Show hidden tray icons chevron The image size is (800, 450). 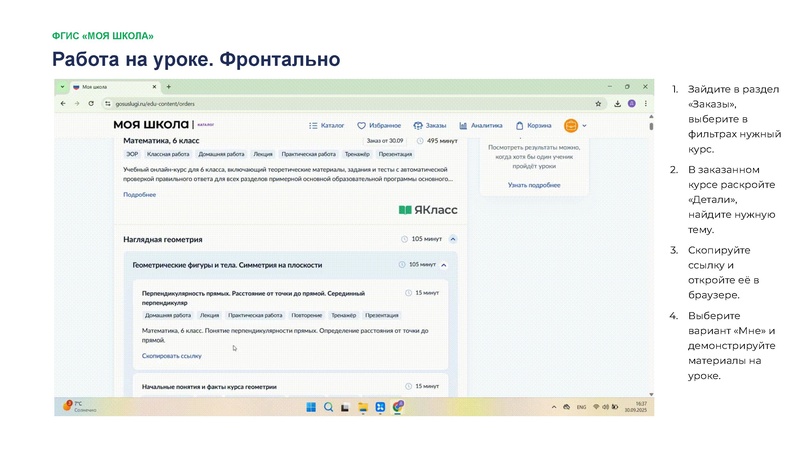554,407
